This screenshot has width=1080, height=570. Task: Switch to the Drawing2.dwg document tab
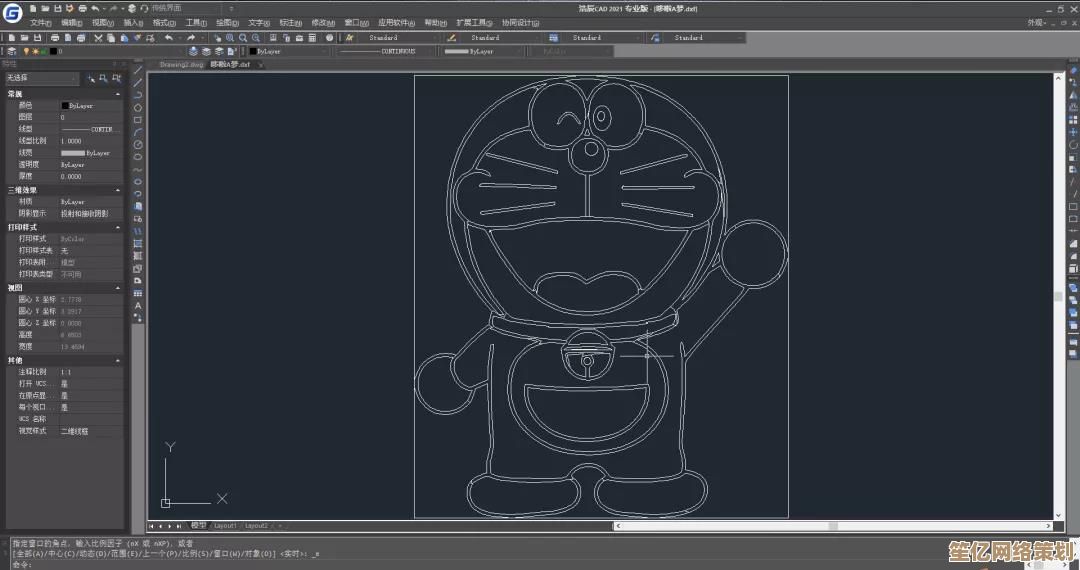pos(181,64)
